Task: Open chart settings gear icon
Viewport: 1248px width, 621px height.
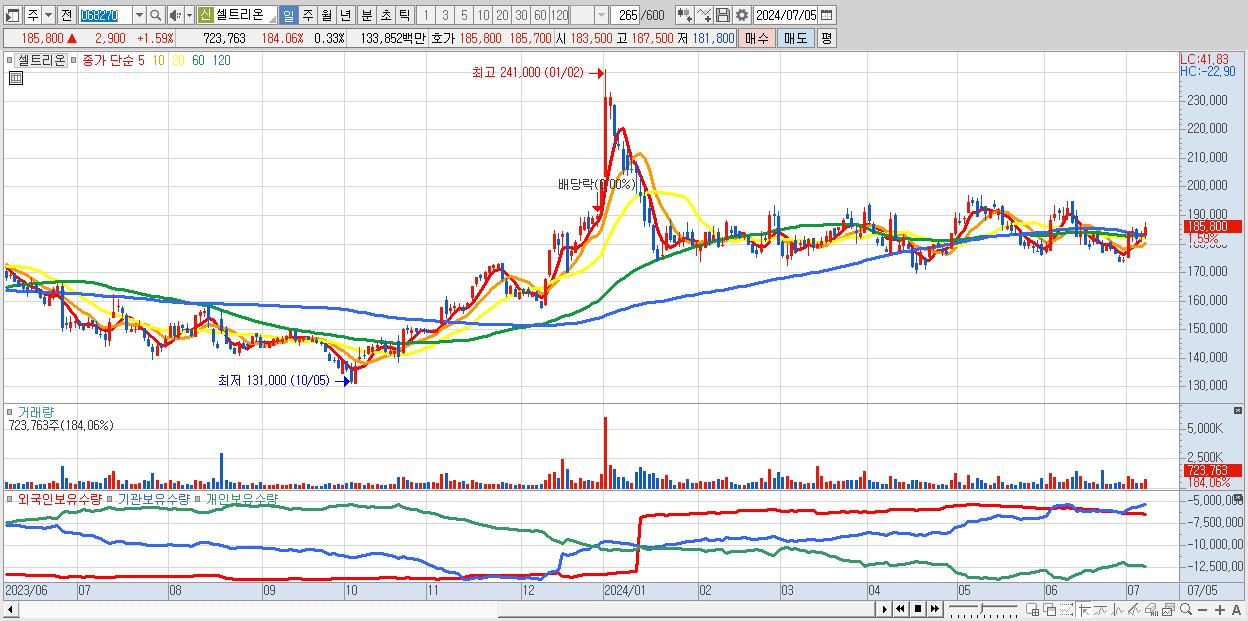Action: [742, 15]
